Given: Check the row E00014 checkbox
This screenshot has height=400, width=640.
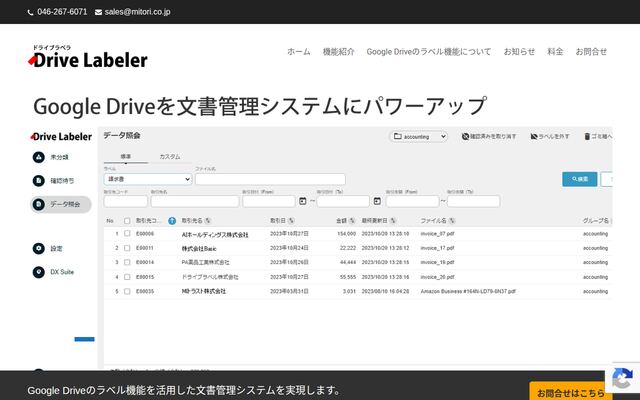Looking at the screenshot, I should click(x=127, y=262).
